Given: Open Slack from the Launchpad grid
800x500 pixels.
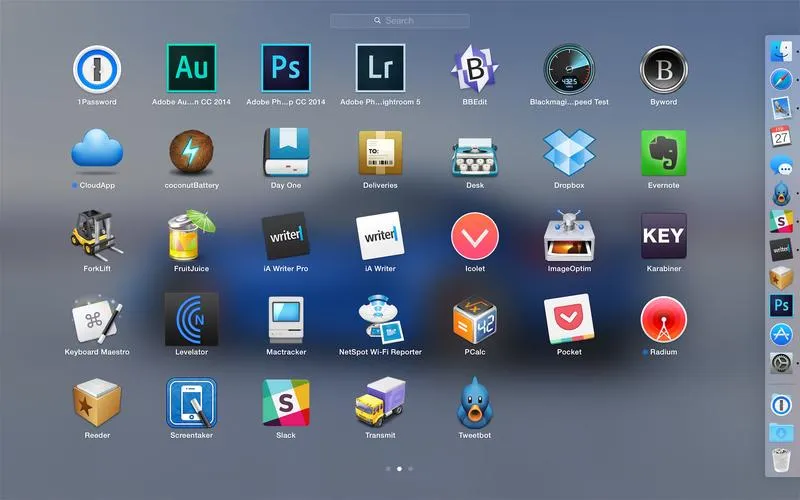Looking at the screenshot, I should pyautogui.click(x=286, y=403).
